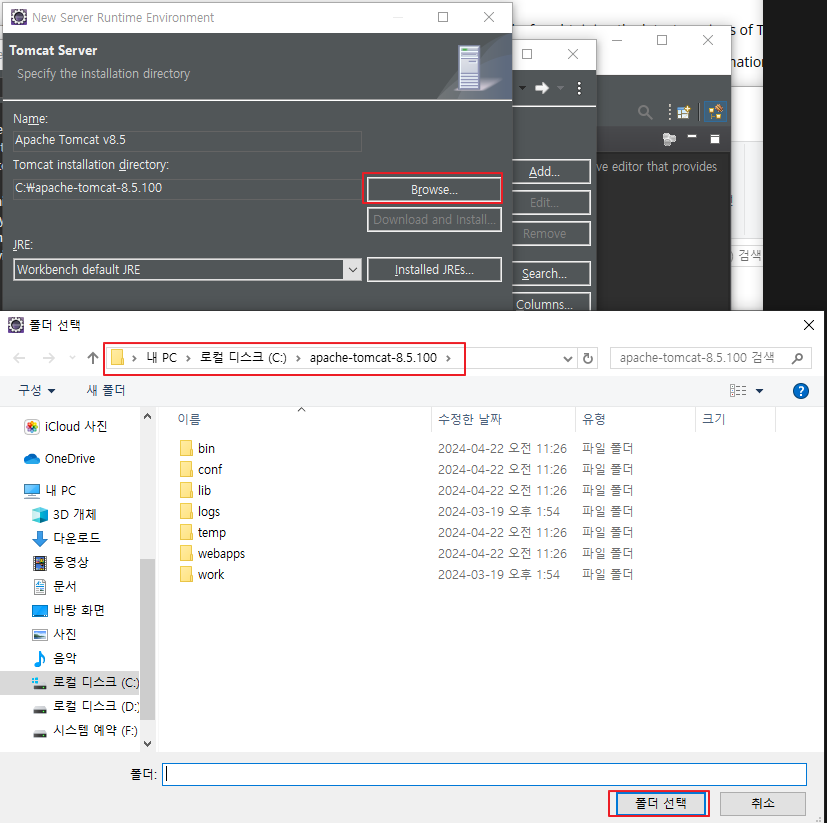Click Remove in the runtime environments window
Viewport: 827px width, 823px height.
551,234
